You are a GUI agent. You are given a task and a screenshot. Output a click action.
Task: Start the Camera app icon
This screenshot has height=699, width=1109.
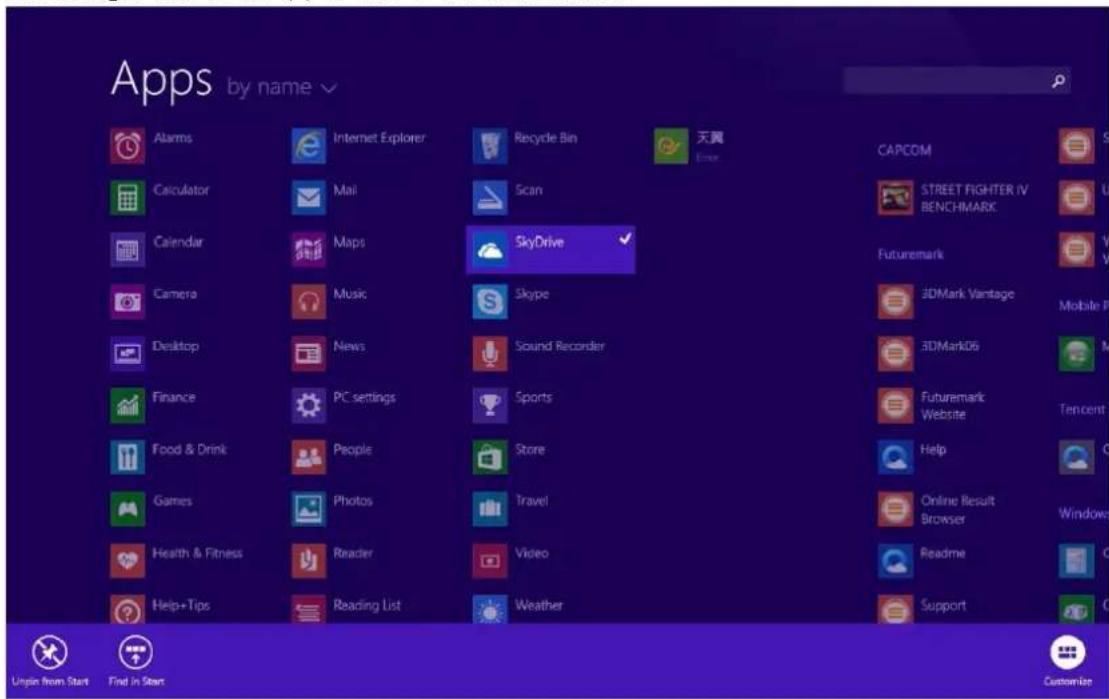click(127, 302)
